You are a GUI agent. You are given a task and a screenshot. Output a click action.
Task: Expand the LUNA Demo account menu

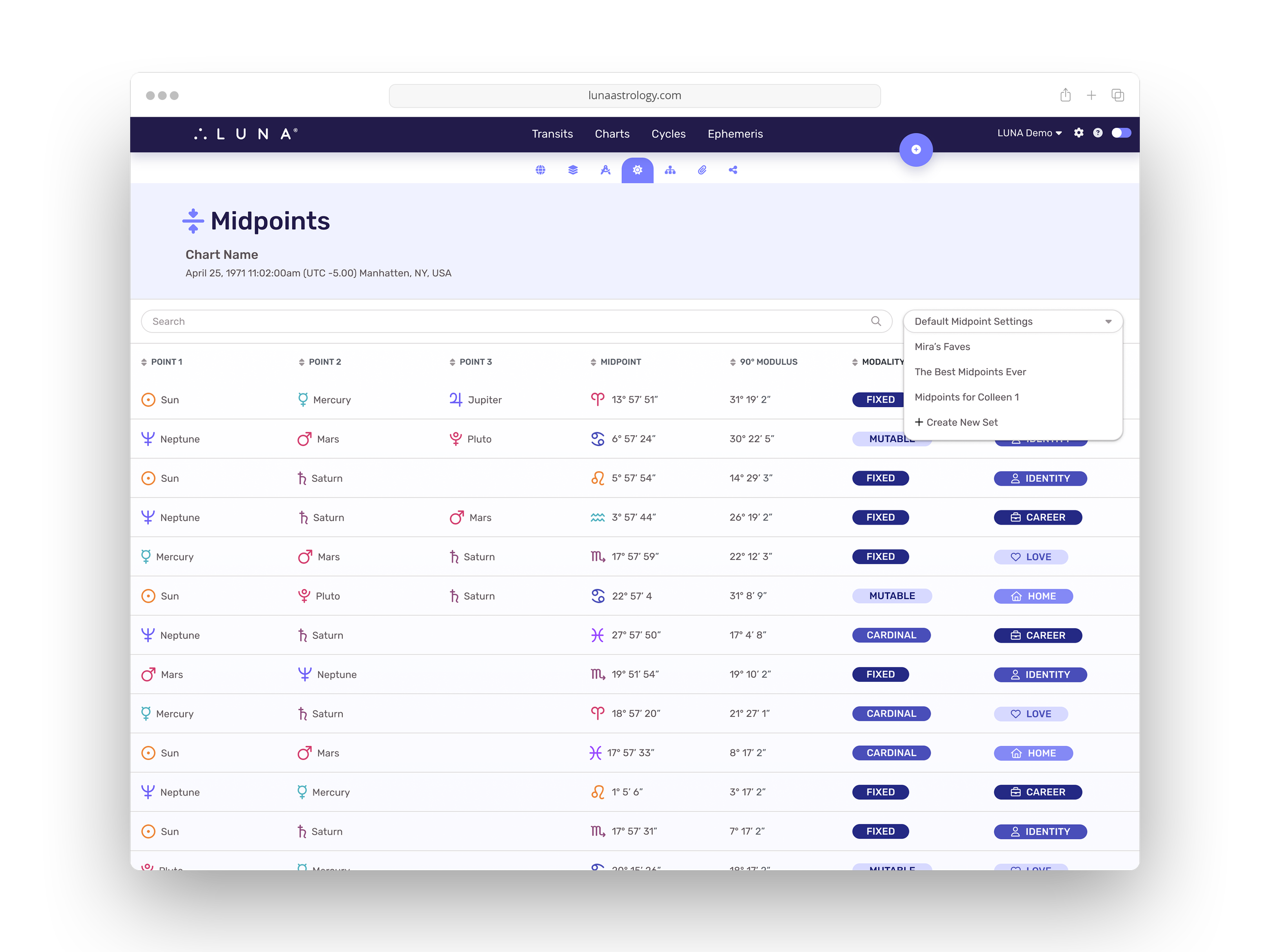click(1029, 133)
